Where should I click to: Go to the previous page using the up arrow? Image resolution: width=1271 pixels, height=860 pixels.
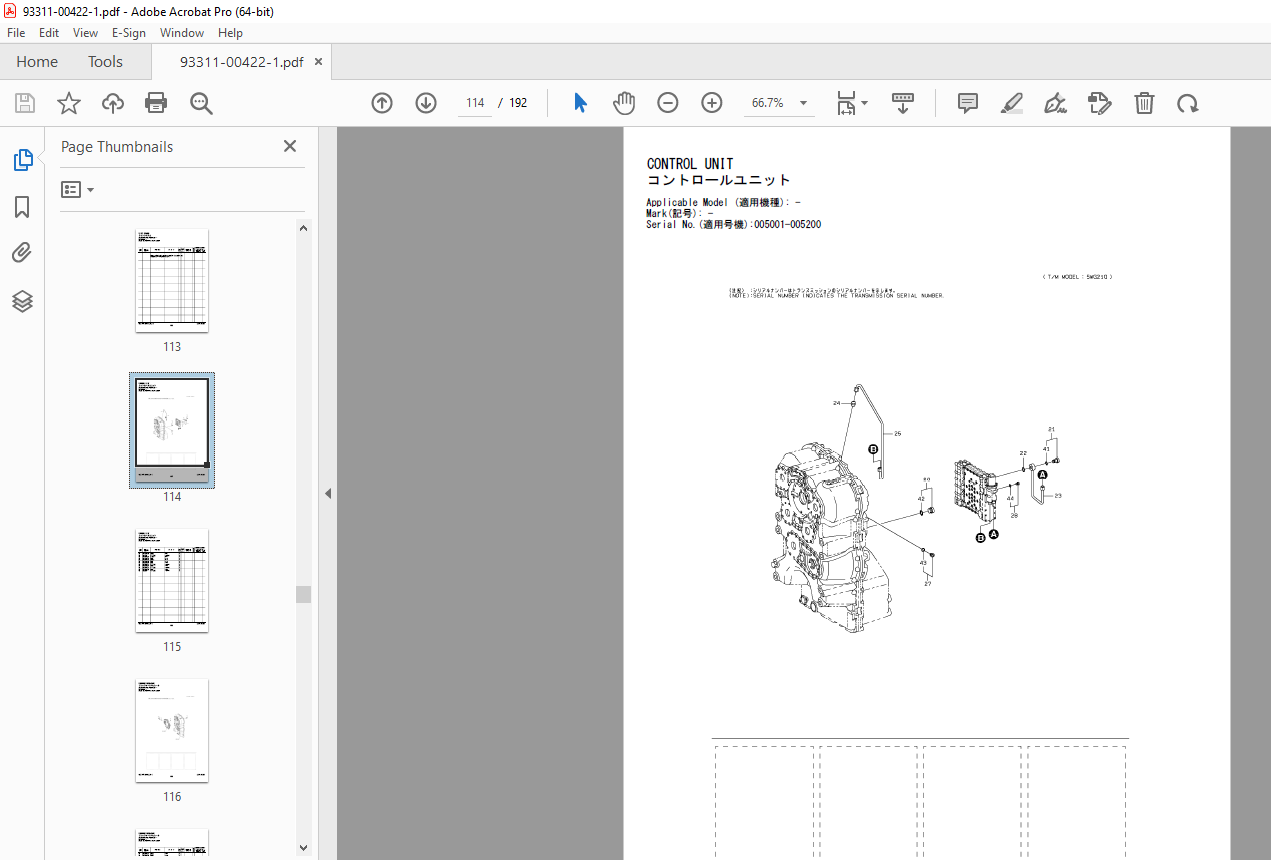tap(382, 103)
